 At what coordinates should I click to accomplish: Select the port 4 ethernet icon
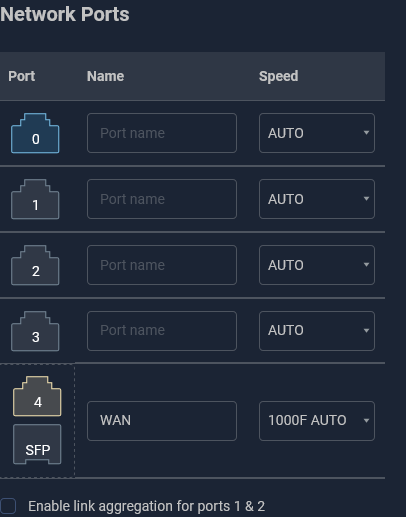[37, 396]
